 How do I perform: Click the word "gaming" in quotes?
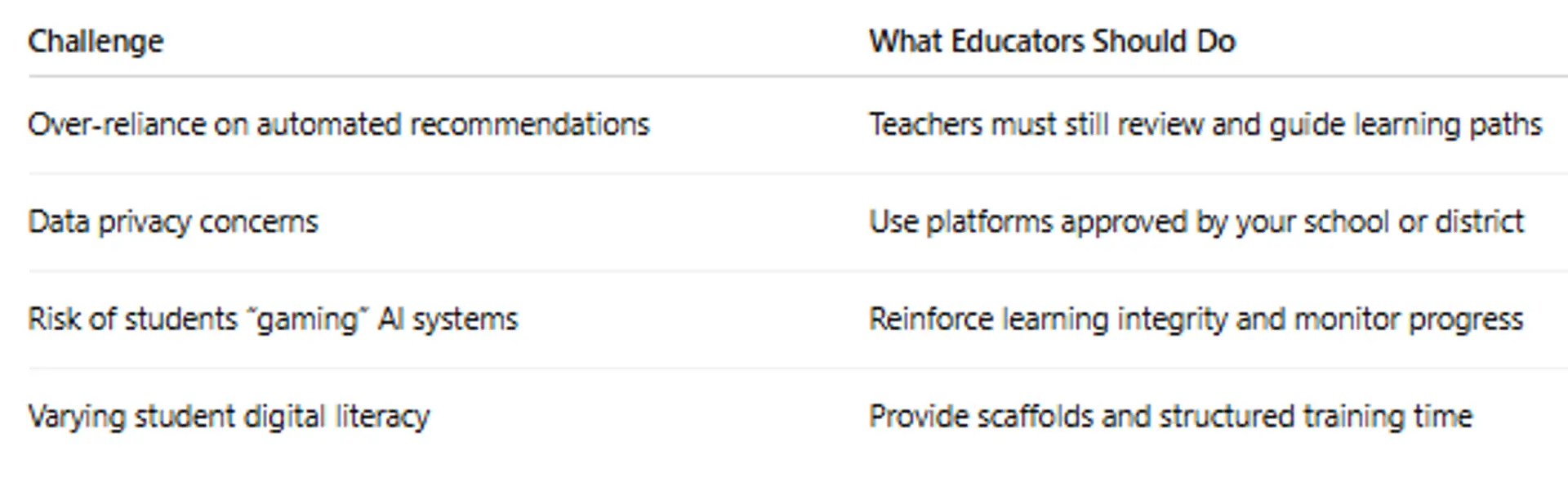308,319
